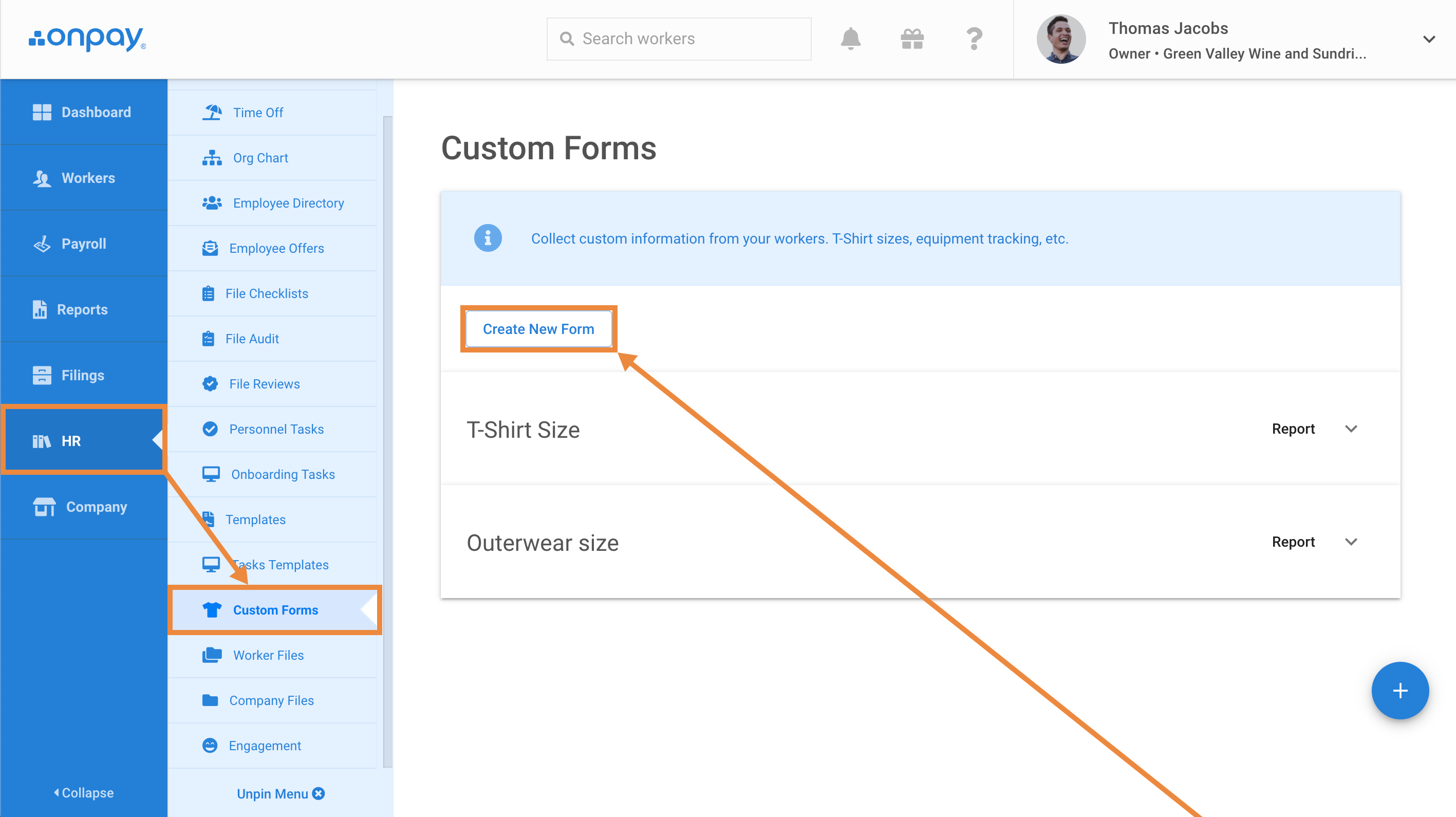
Task: Open Filings in main navigation
Action: coord(84,375)
